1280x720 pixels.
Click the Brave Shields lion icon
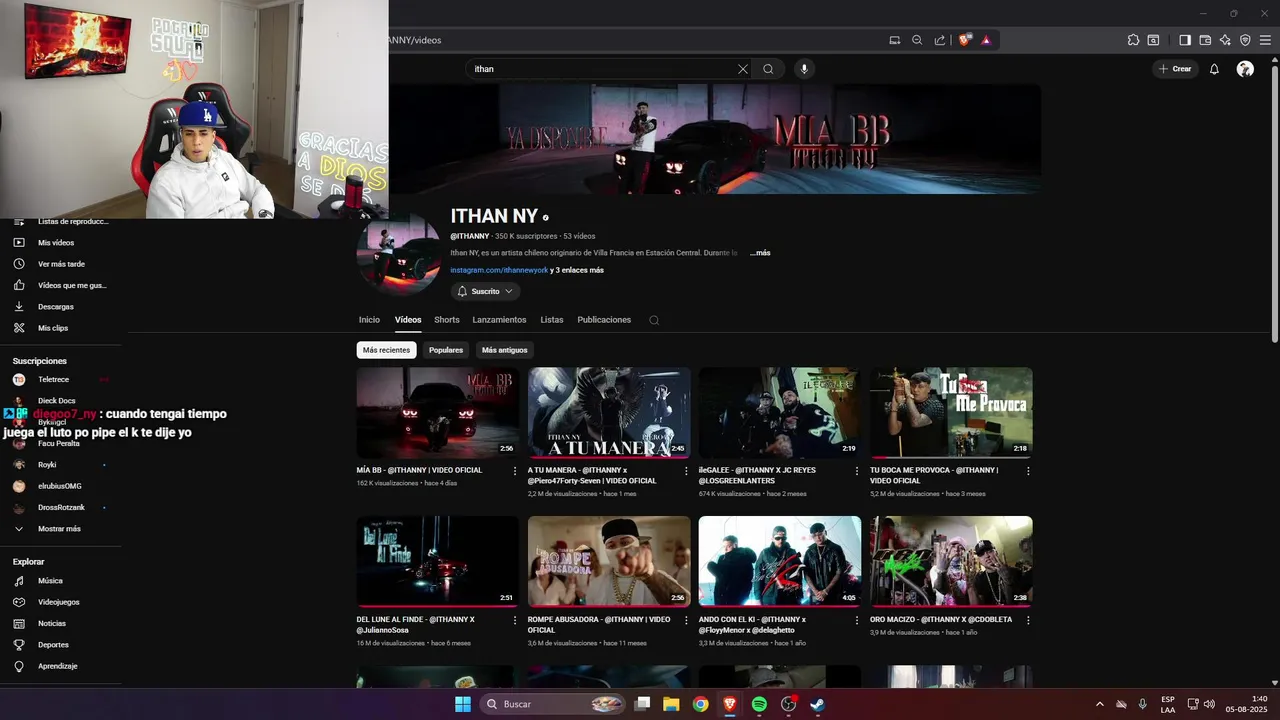click(x=964, y=40)
